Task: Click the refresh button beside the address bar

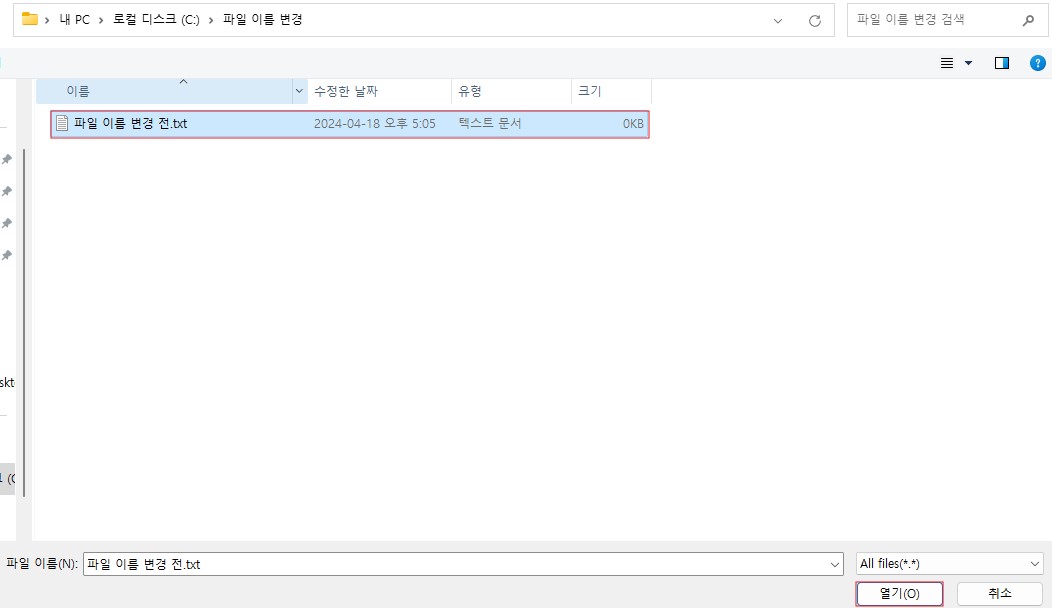Action: (815, 20)
